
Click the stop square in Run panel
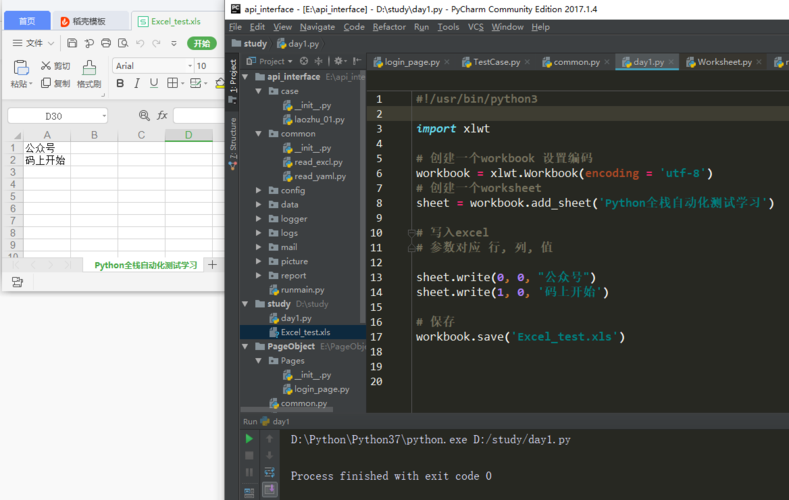click(249, 456)
